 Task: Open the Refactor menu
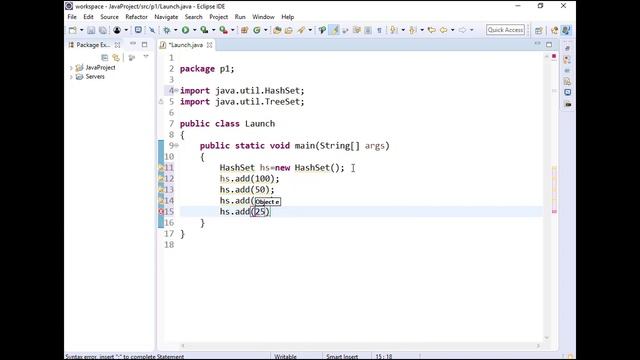(136, 17)
